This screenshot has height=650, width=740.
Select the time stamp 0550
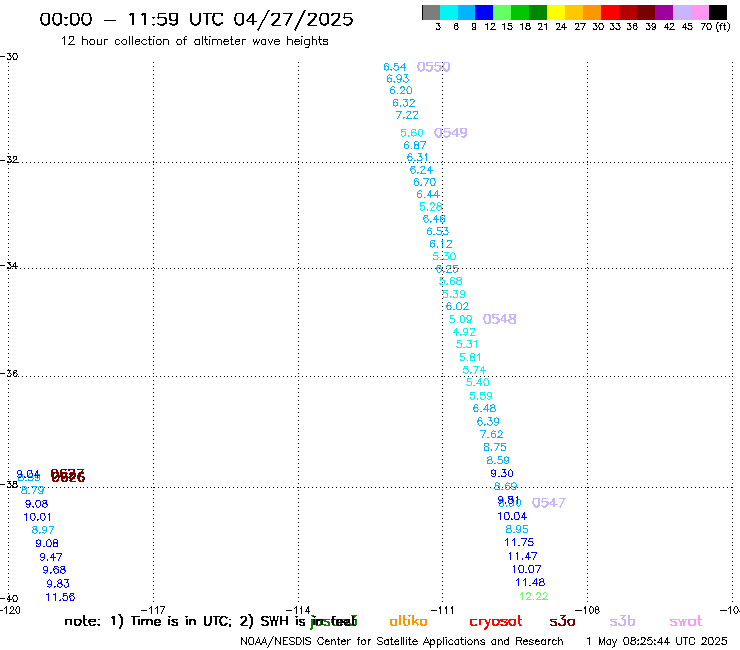[433, 67]
